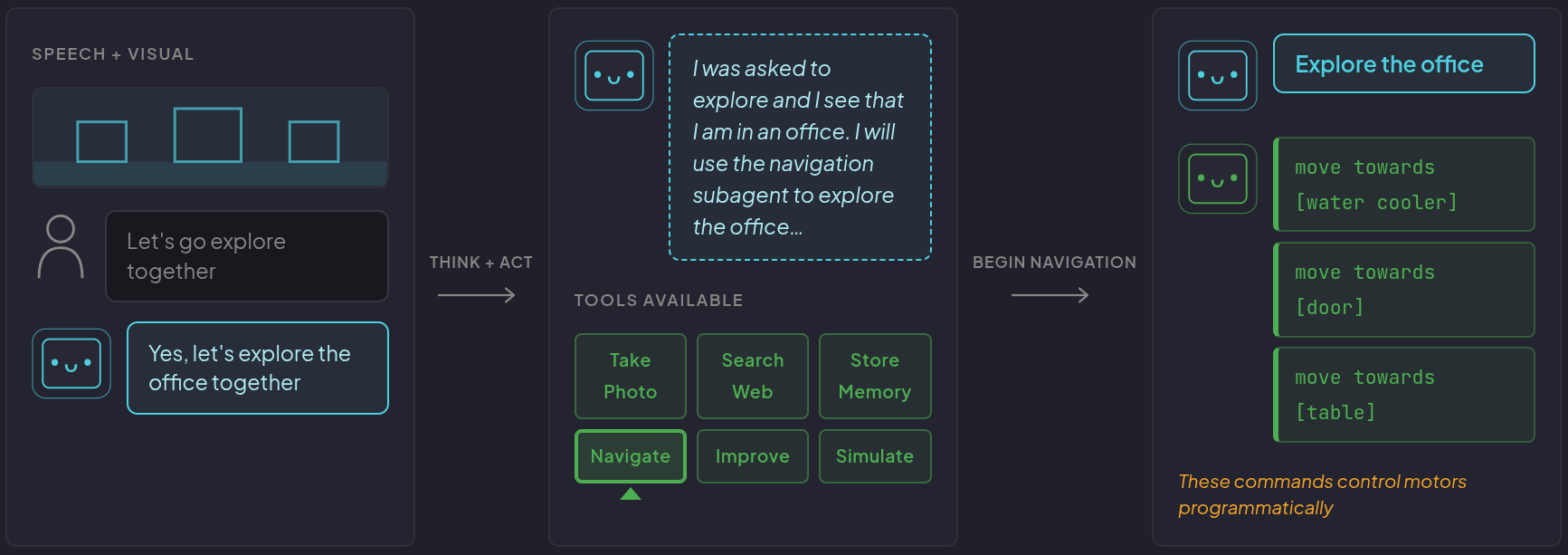The image size is (1568, 555).
Task: Select the Simulate tool
Action: coord(875,456)
